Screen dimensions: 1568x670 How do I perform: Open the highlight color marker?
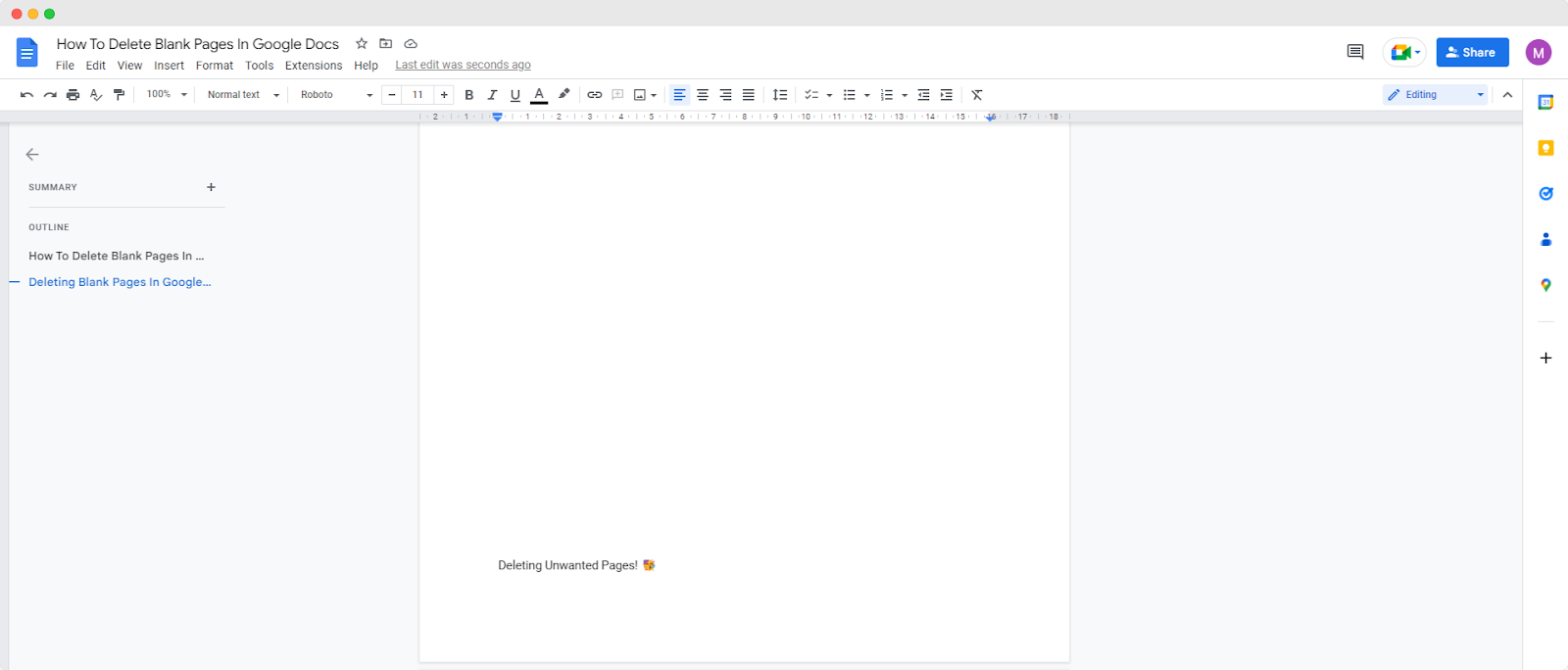[563, 94]
